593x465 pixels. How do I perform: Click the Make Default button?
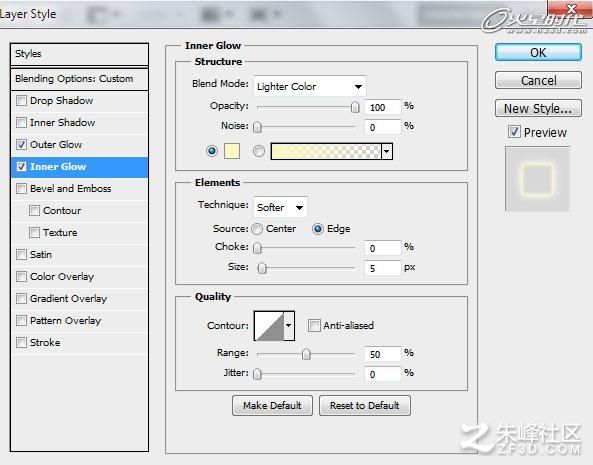pyautogui.click(x=272, y=406)
